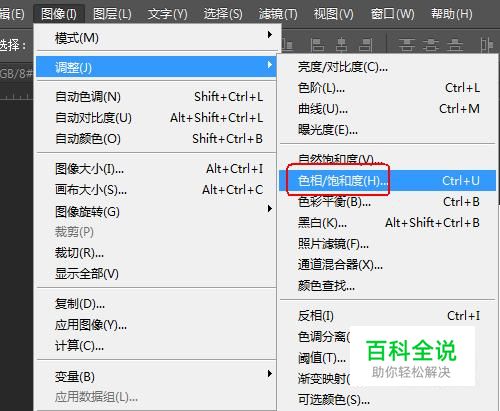Open 曝光度(E)... adjustment
Screen dimensions: 500x411
[387, 130]
